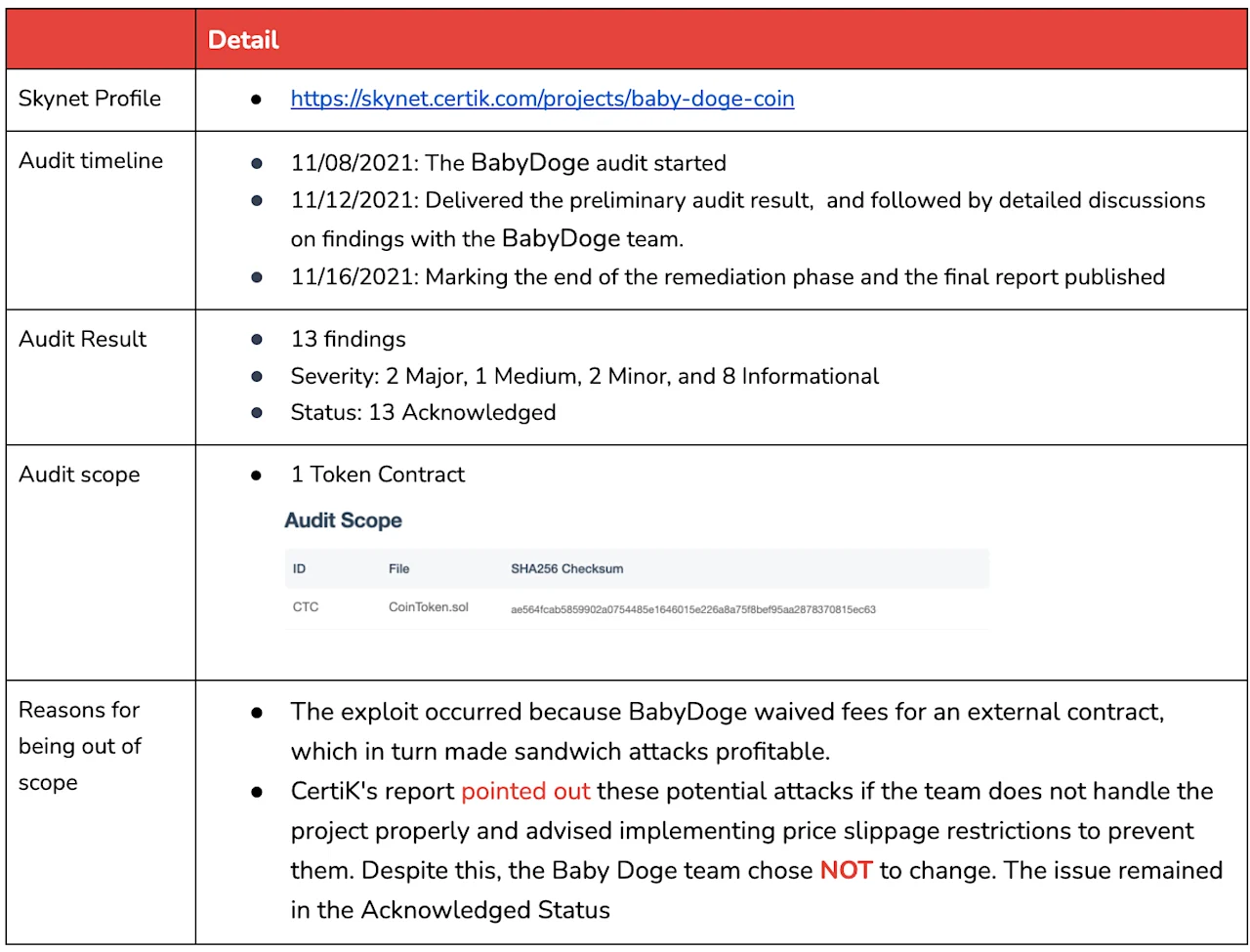This screenshot has width=1250, height=952.
Task: Click 'which in turn made sandwich attacks profitable' line
Action: 560,752
